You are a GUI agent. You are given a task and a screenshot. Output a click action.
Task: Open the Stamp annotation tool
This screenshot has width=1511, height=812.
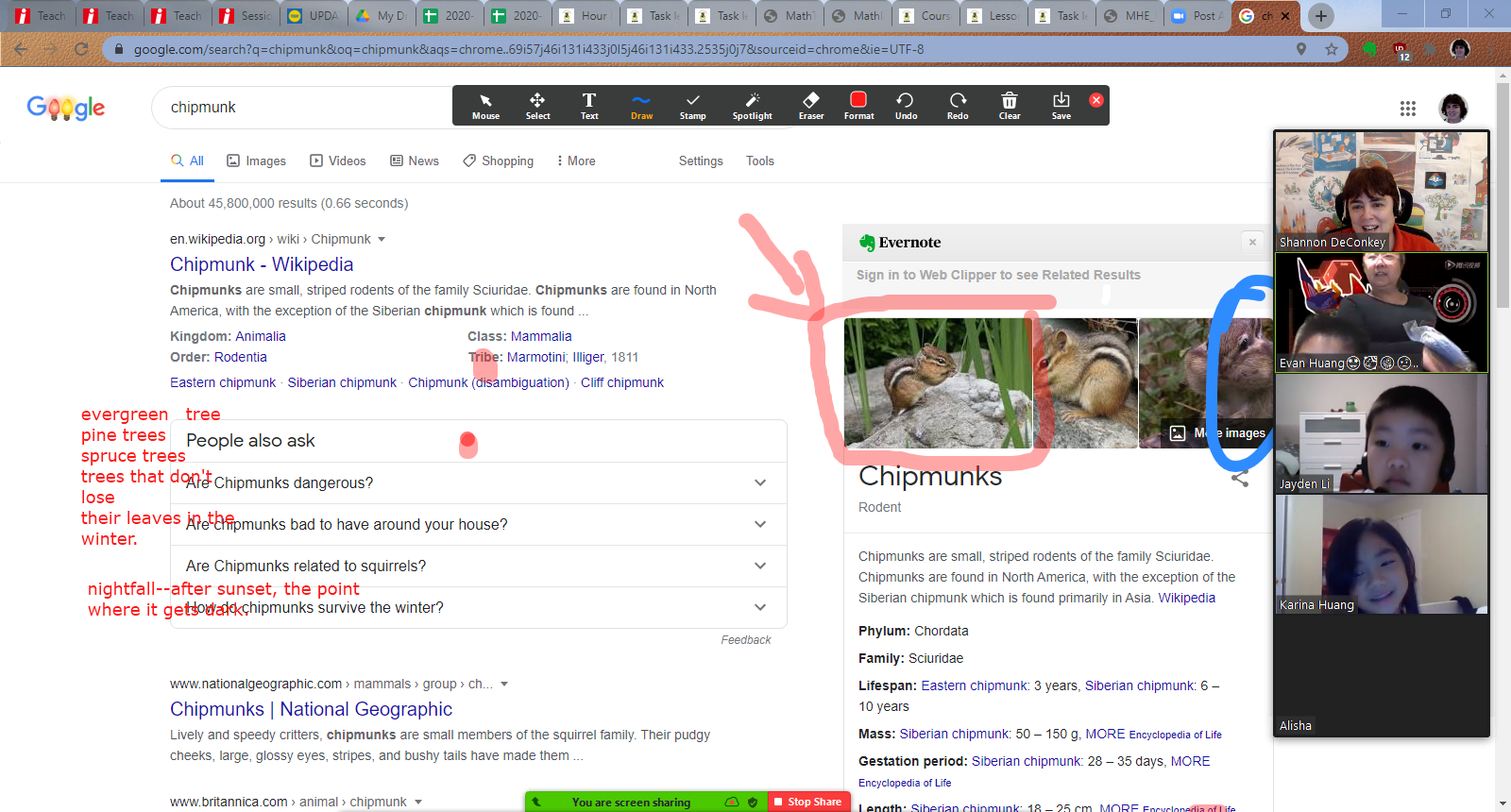[x=692, y=106]
